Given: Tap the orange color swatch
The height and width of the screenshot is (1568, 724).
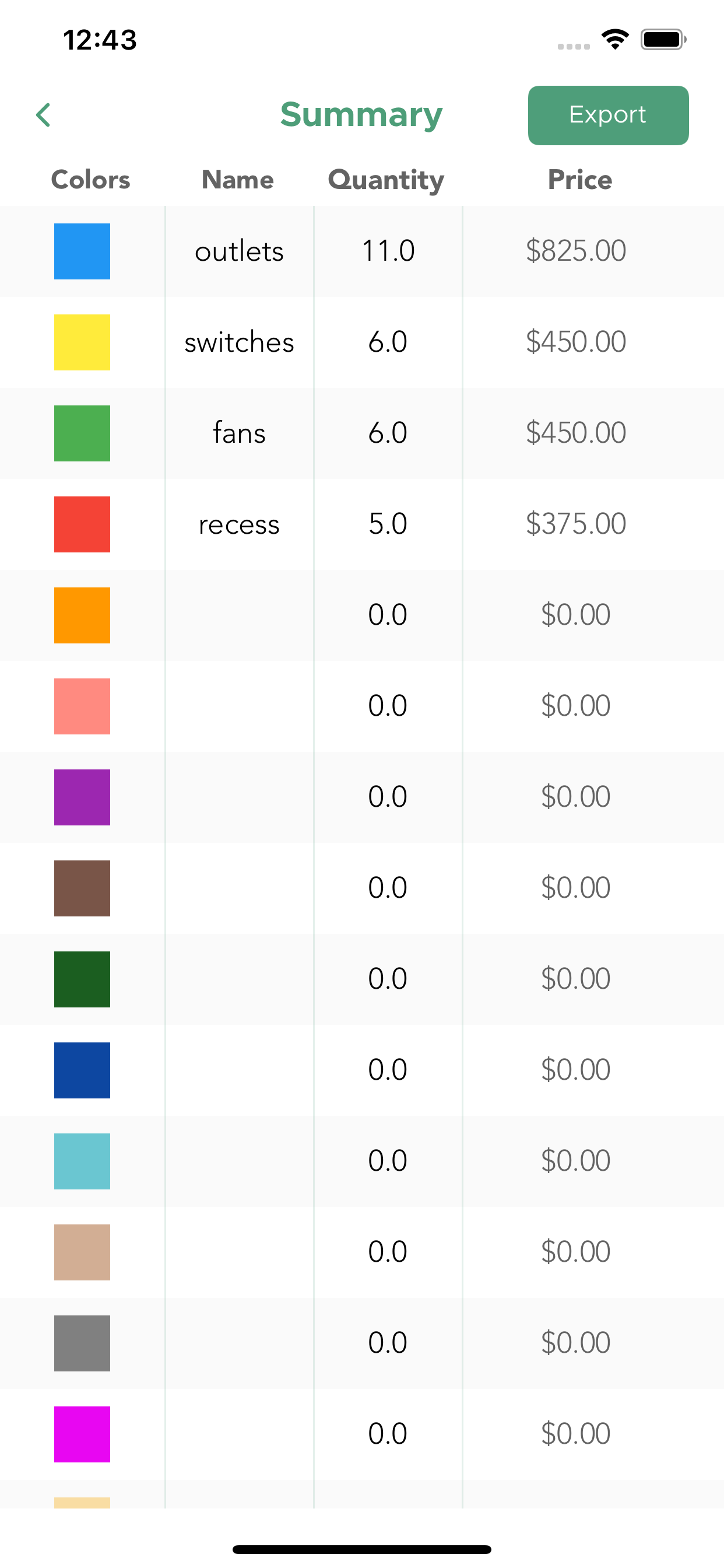Looking at the screenshot, I should [x=82, y=615].
